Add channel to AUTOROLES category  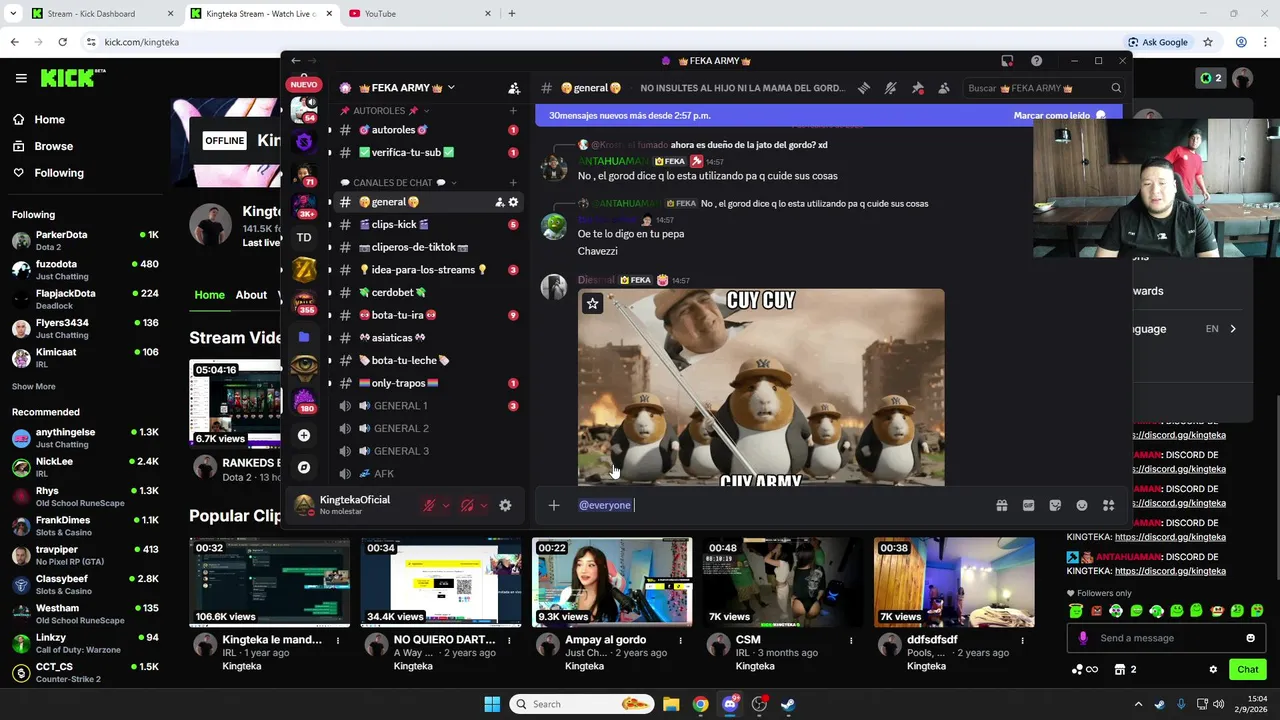pyautogui.click(x=513, y=111)
